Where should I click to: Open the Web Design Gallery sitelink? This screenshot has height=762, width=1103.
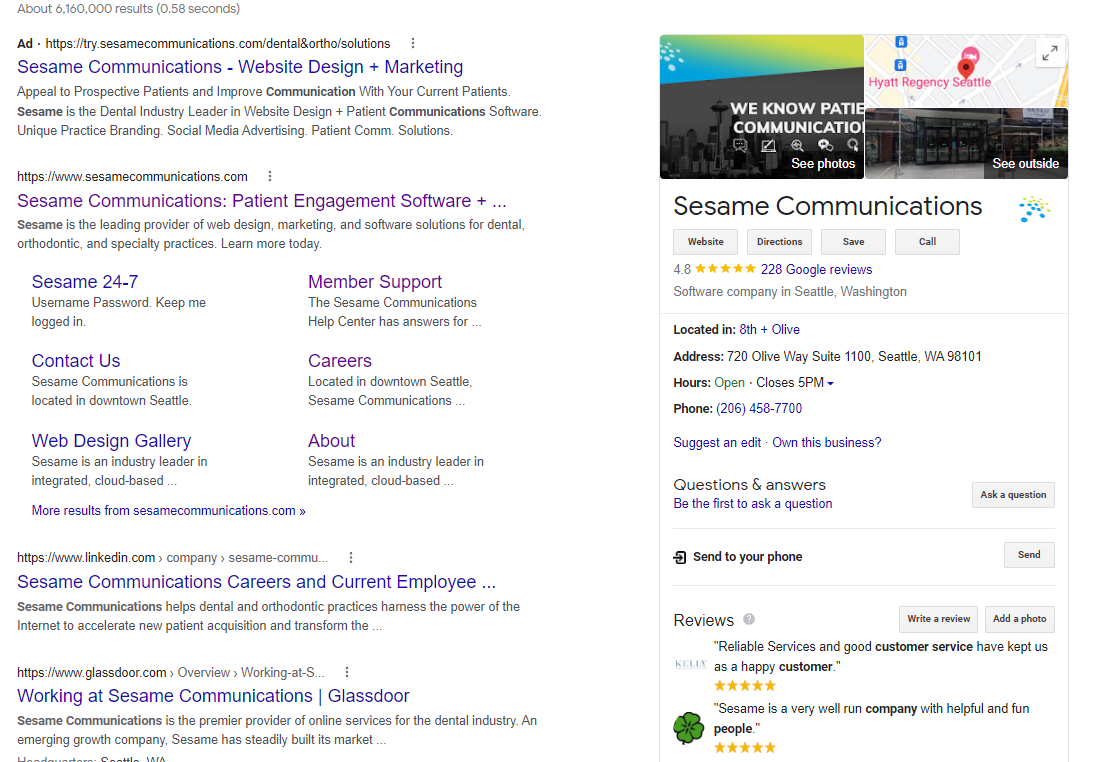(111, 441)
